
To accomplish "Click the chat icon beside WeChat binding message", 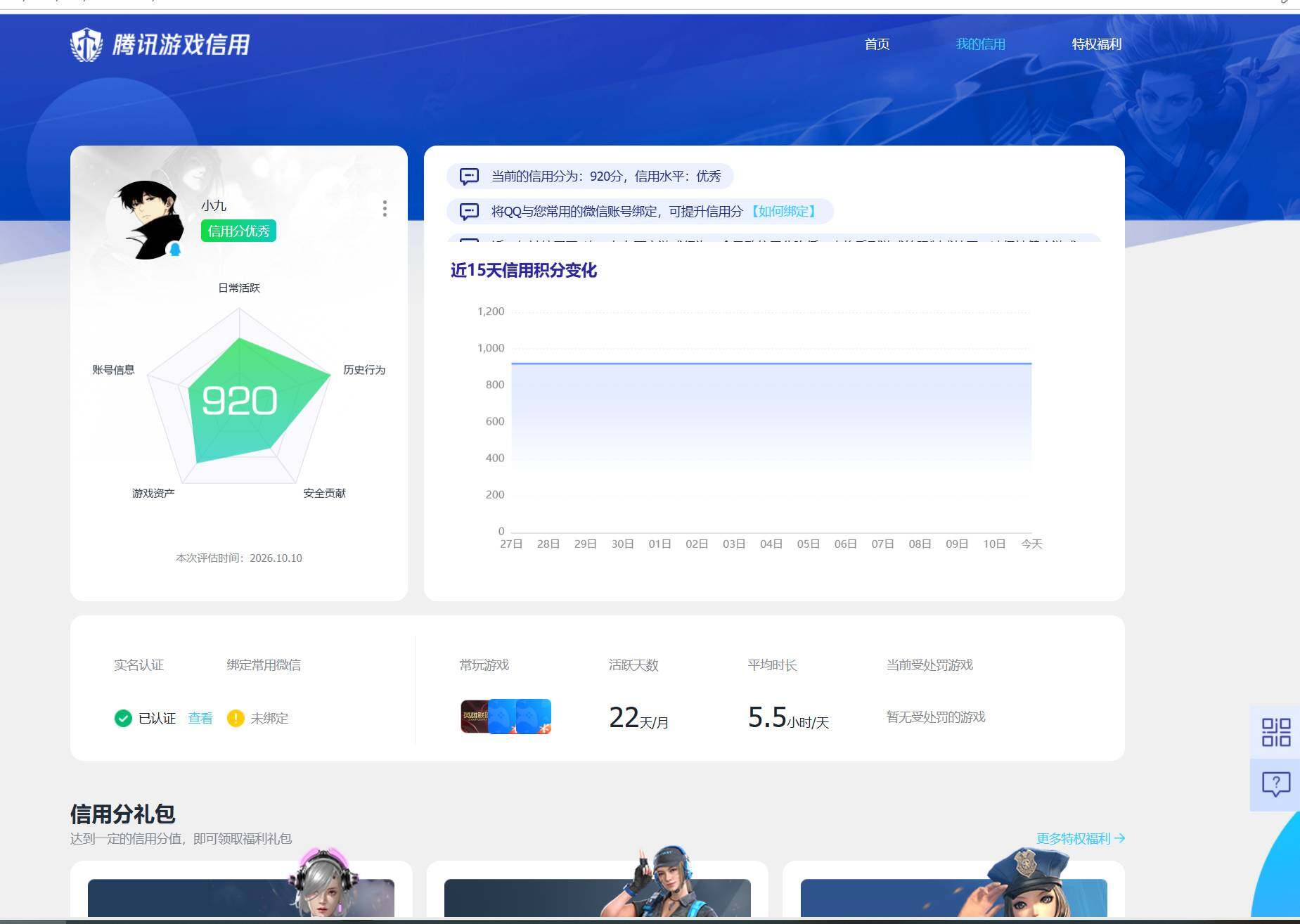I will pos(469,211).
